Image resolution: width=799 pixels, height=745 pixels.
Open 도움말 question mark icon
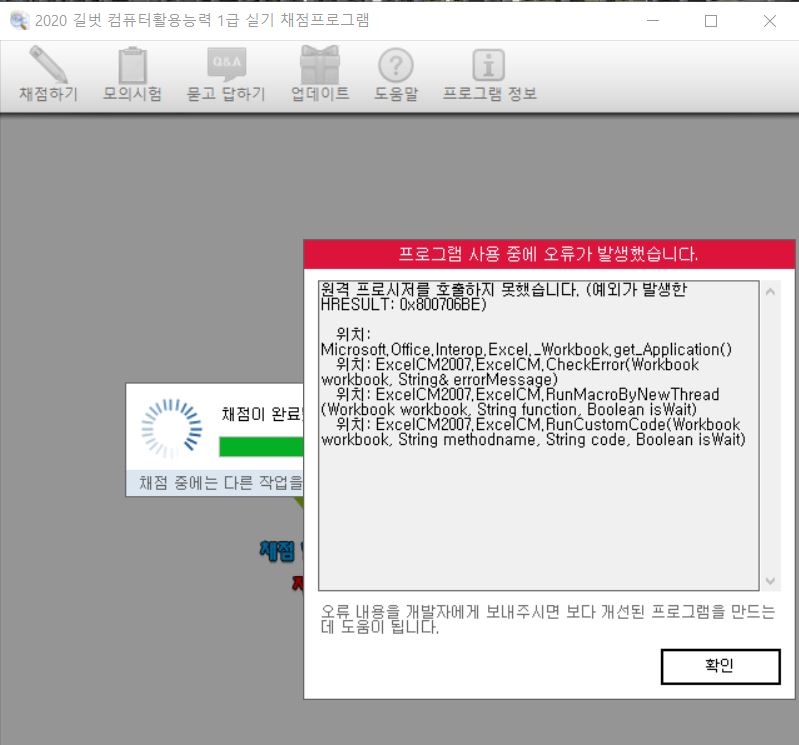tap(396, 66)
